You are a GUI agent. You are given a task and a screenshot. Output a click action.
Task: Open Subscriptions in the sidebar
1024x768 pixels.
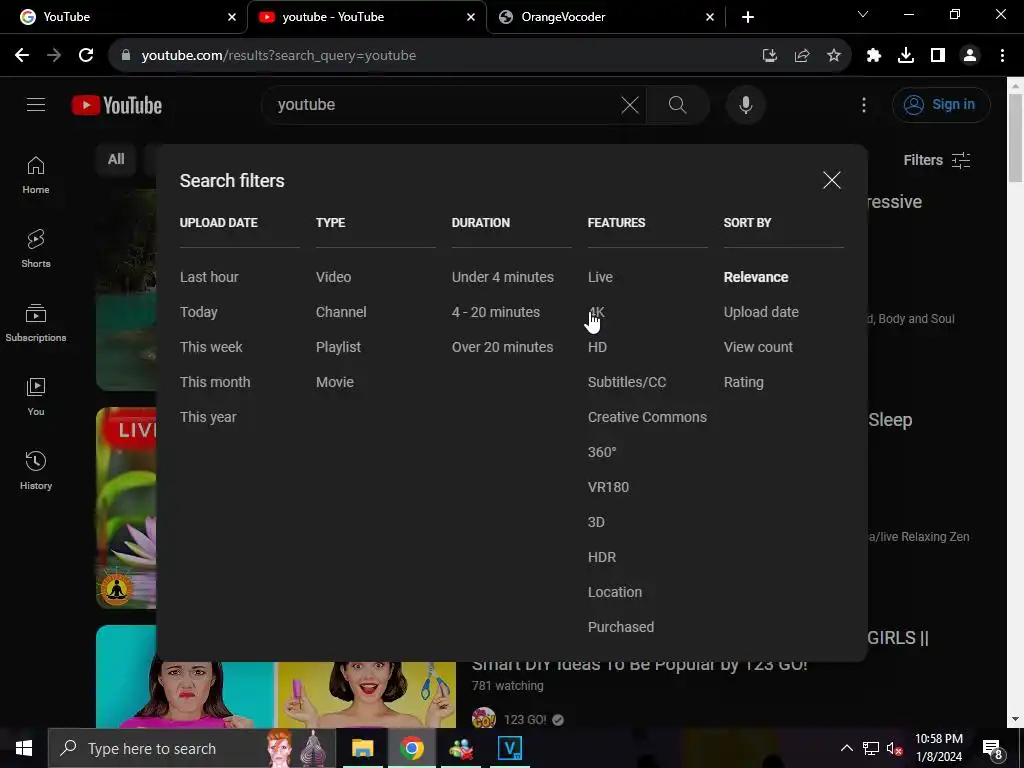coord(36,323)
